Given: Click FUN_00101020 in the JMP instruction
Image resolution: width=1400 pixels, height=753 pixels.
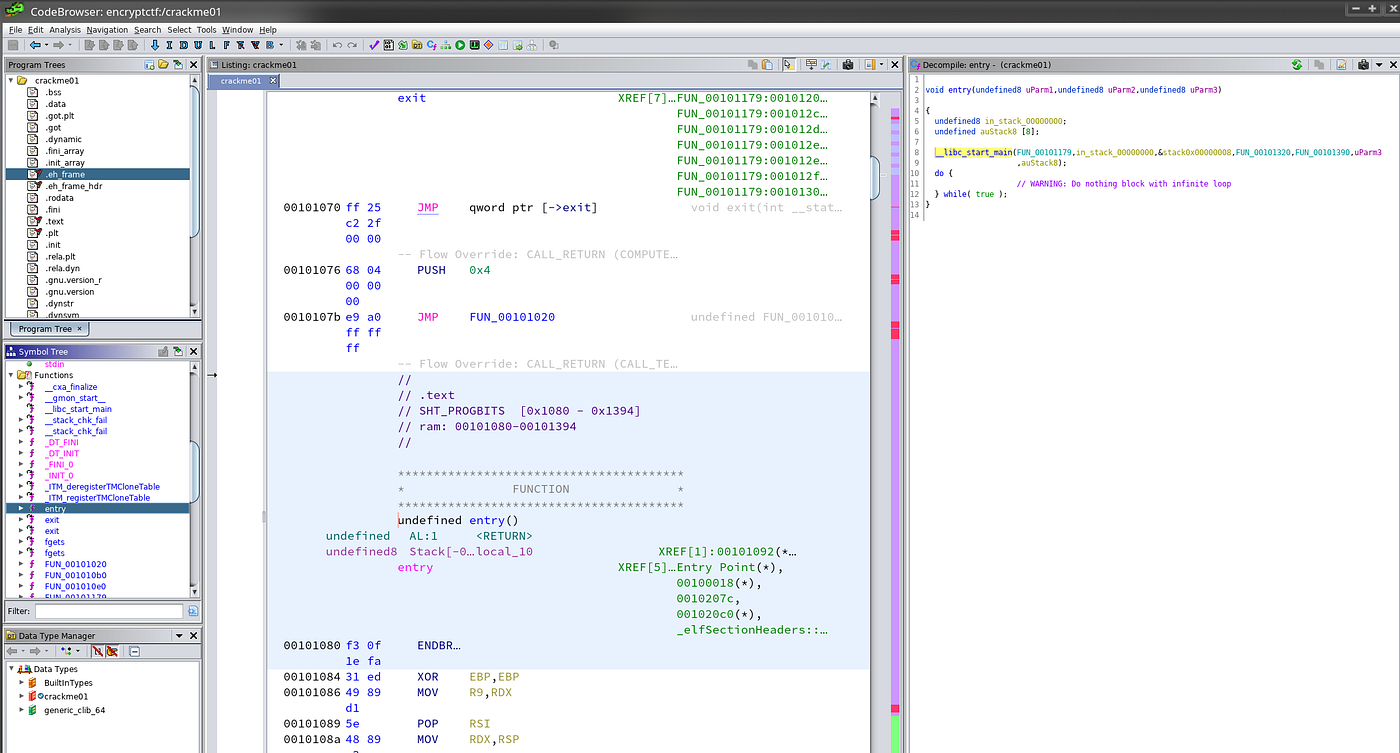Looking at the screenshot, I should point(511,317).
